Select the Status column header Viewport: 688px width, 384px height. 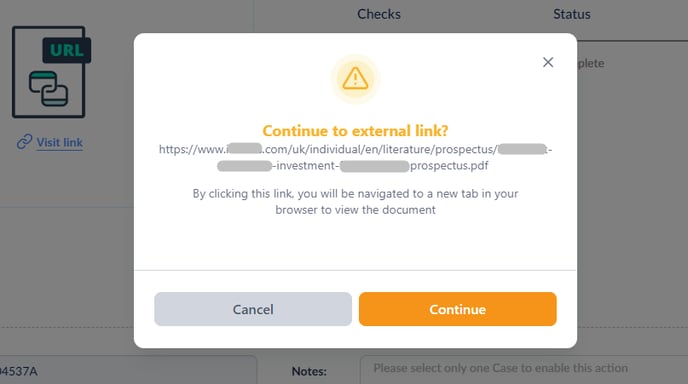(571, 14)
